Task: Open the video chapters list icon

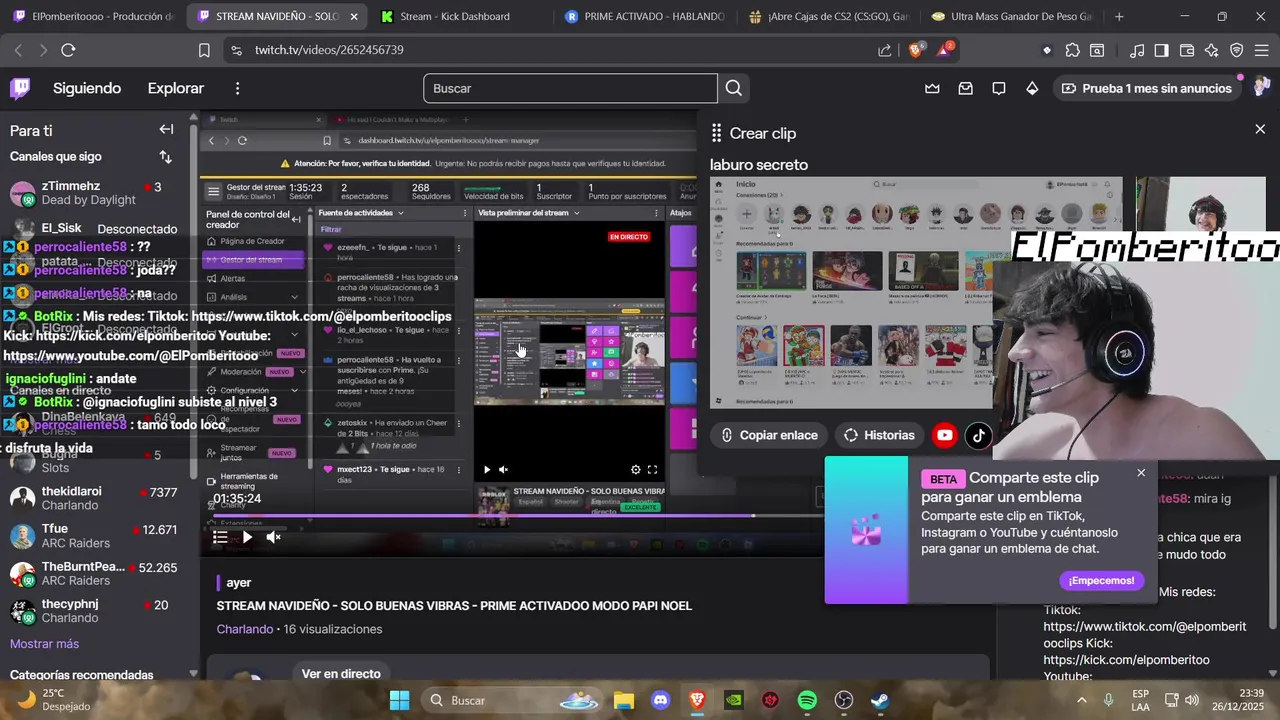Action: point(220,537)
